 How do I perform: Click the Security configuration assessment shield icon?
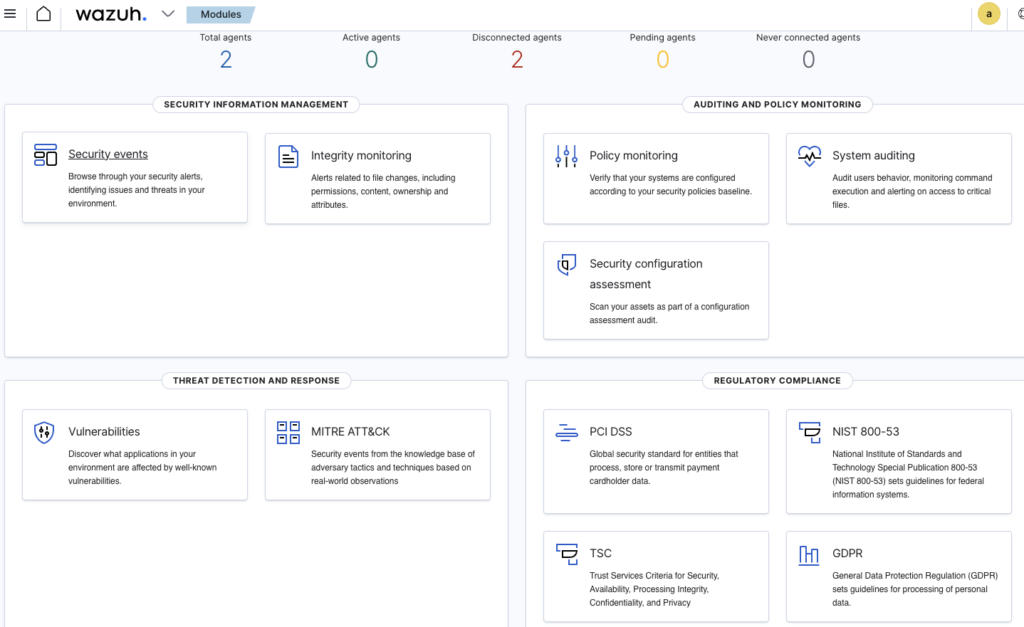(566, 265)
